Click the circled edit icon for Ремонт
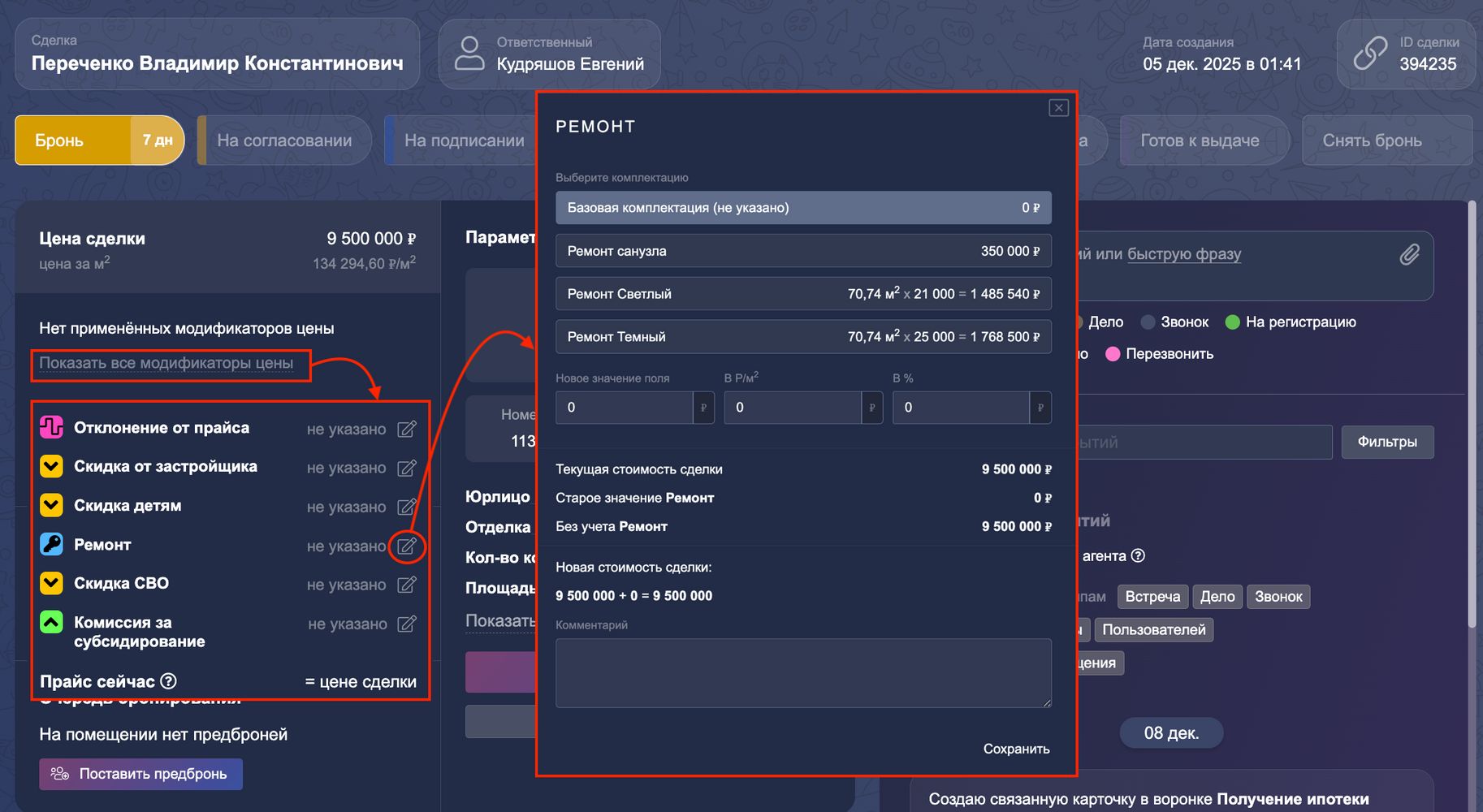Screen dimensions: 1483x812 [x=407, y=546]
